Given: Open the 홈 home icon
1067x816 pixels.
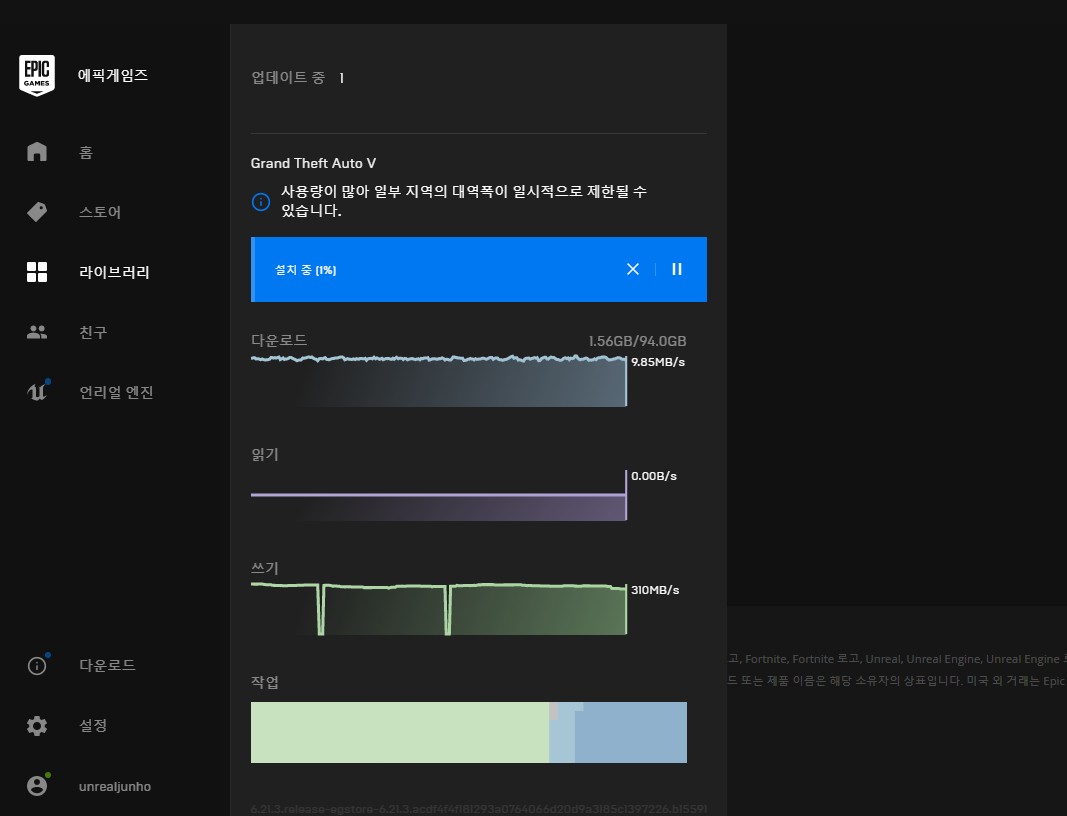Looking at the screenshot, I should tap(37, 152).
